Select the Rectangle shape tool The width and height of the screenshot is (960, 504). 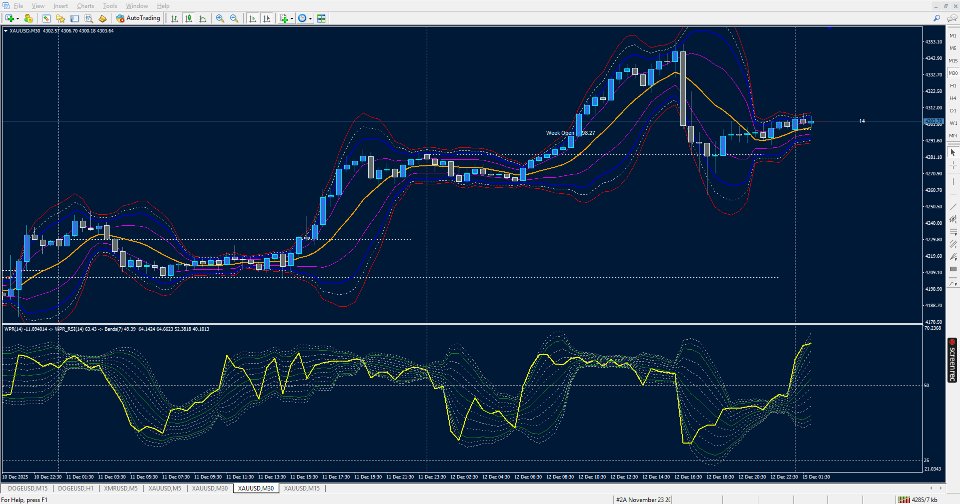tap(953, 269)
